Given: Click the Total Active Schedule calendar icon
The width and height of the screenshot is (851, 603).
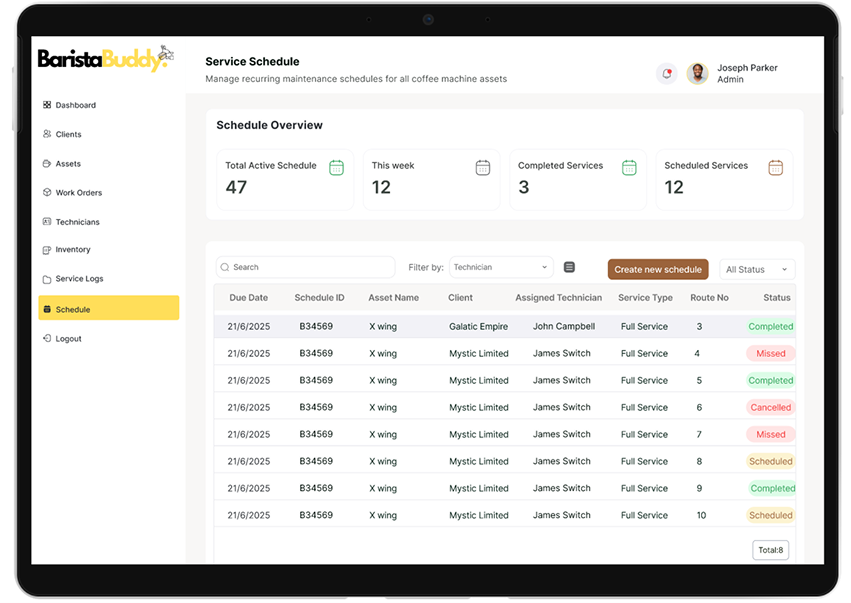Looking at the screenshot, I should coord(337,167).
